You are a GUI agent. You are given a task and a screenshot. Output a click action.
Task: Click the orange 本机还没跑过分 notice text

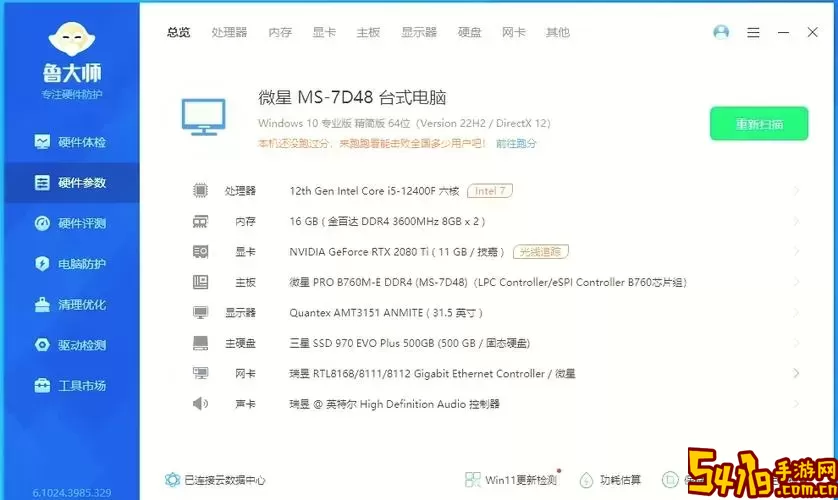[373, 143]
